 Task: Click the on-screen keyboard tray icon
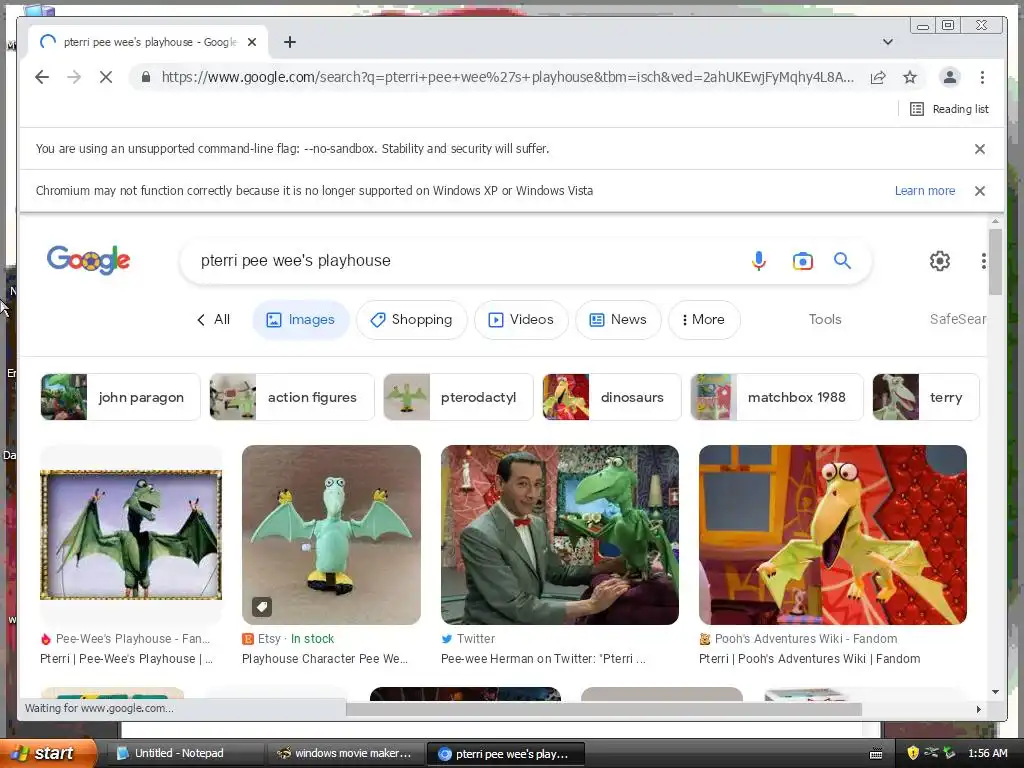(876, 754)
